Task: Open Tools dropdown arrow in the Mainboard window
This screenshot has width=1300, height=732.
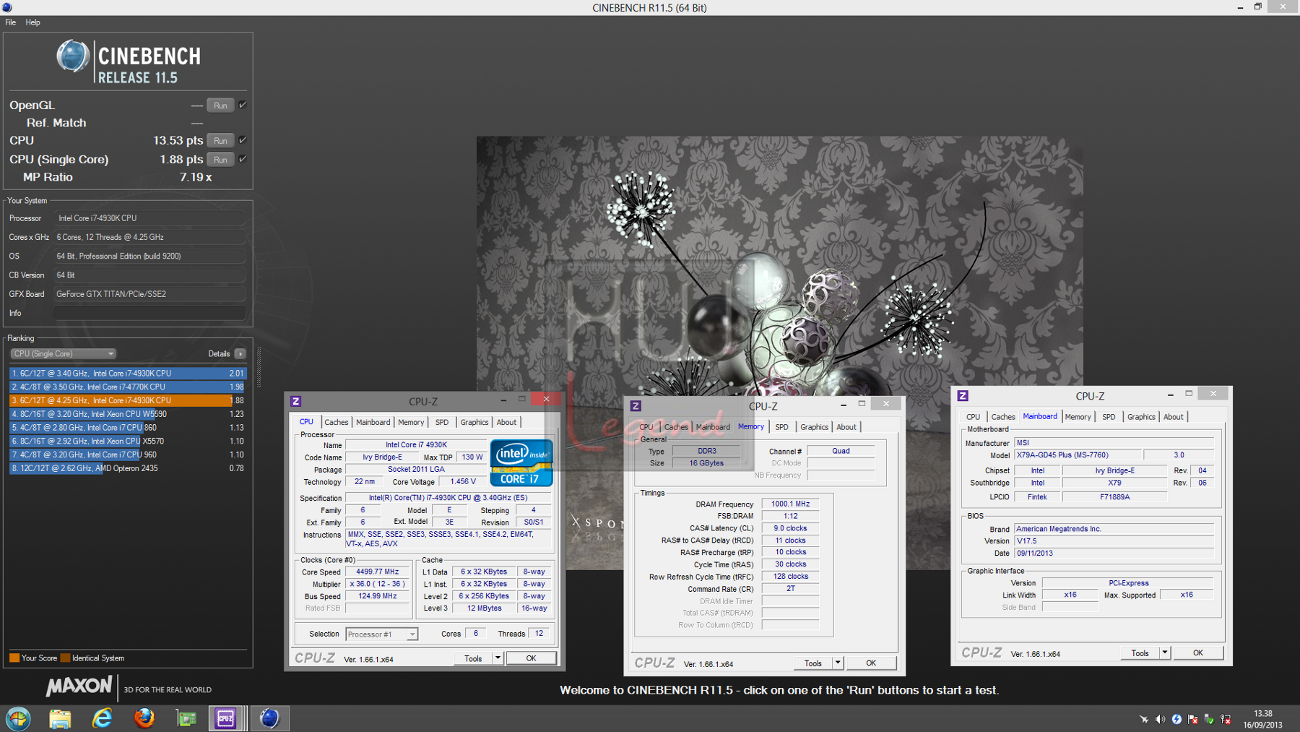Action: pos(1164,653)
